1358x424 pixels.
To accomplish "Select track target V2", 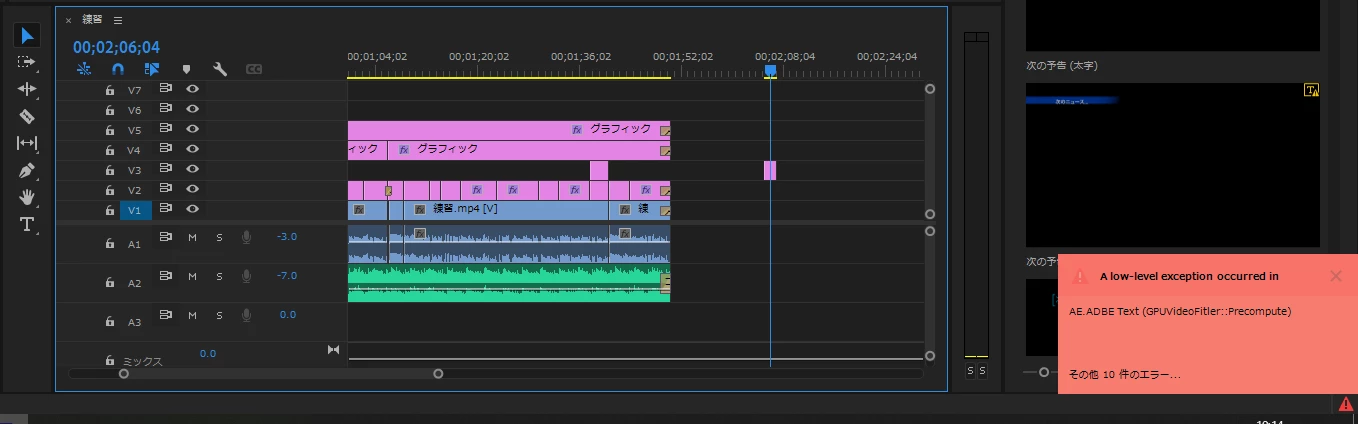I will (135, 190).
